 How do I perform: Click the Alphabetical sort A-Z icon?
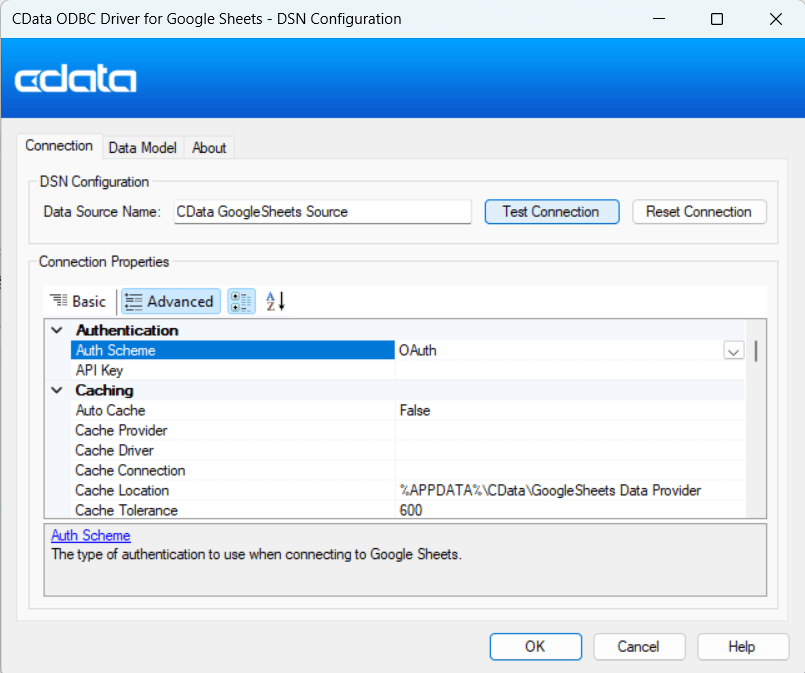tap(275, 301)
